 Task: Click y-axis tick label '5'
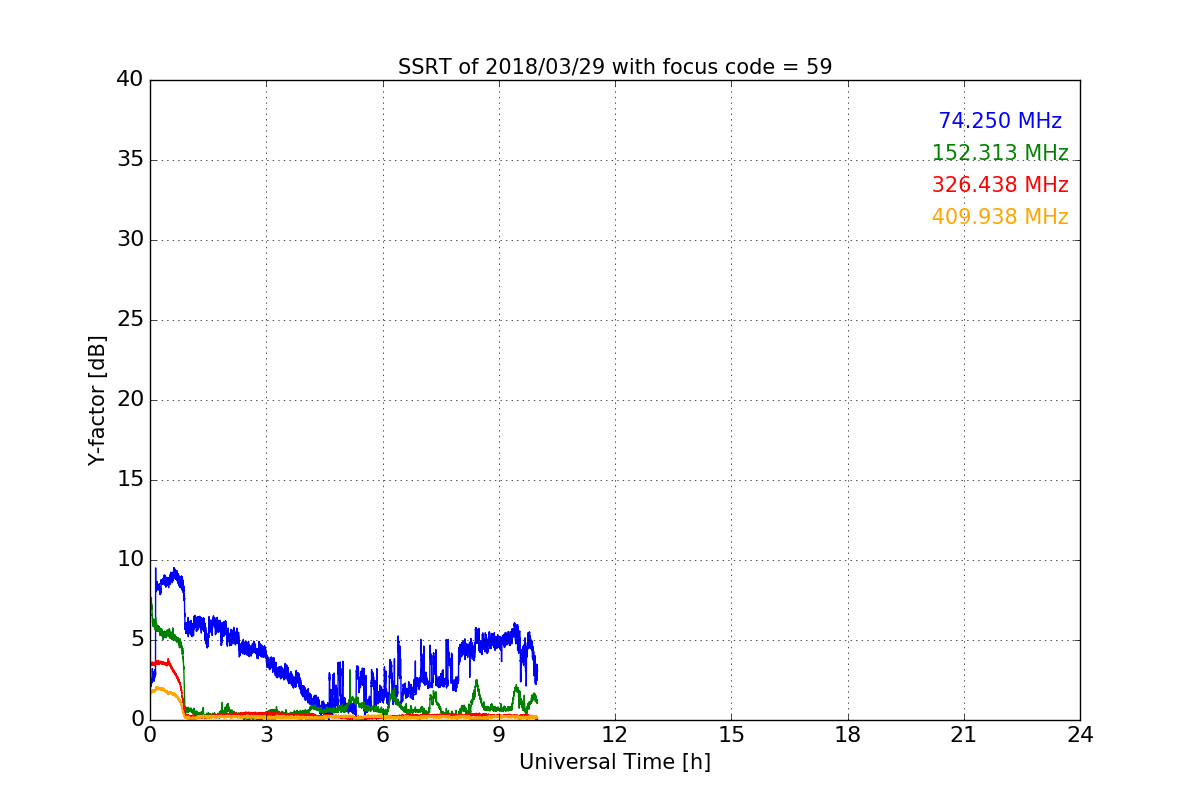(x=137, y=639)
